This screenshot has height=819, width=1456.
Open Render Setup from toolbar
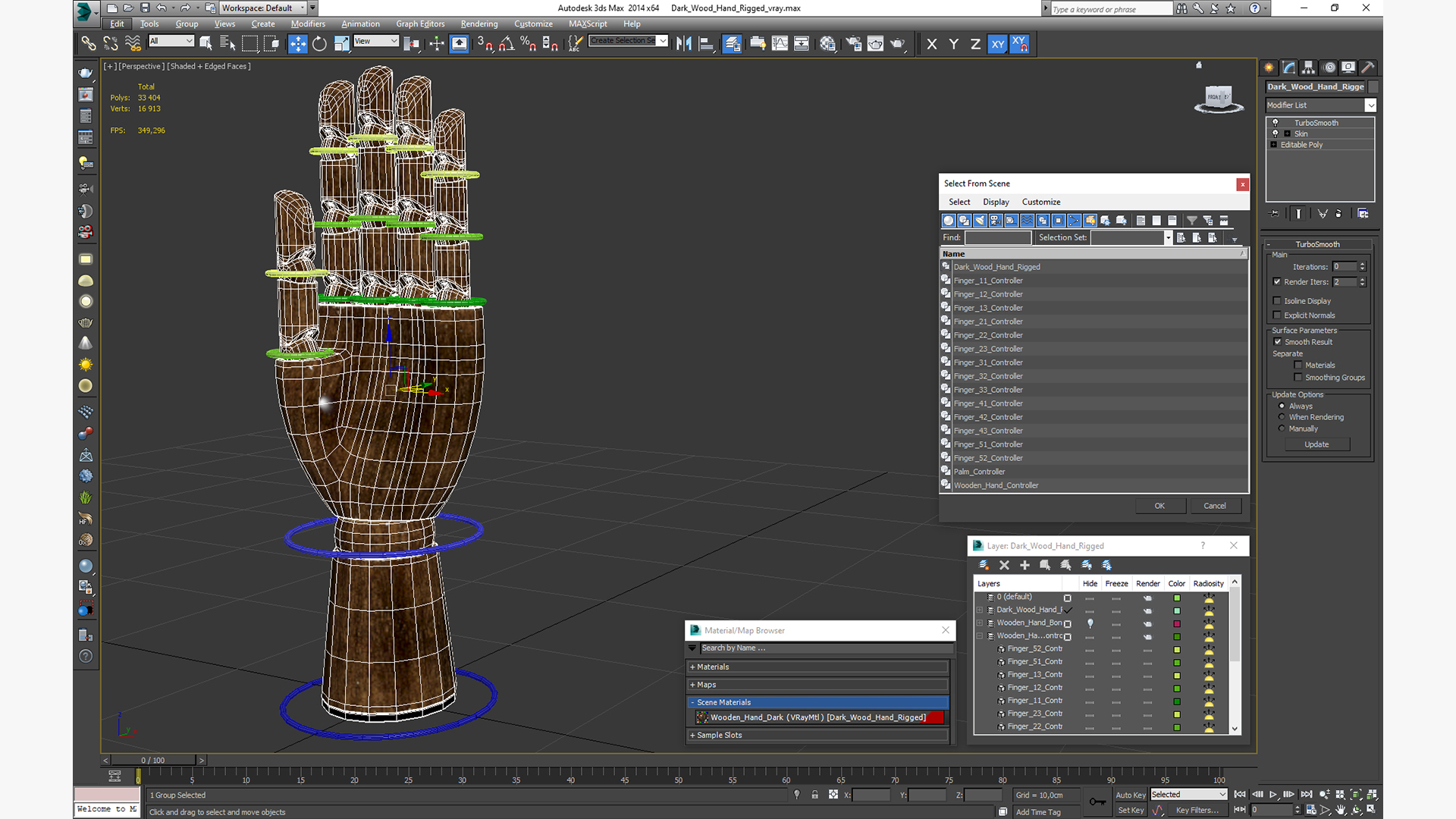853,43
